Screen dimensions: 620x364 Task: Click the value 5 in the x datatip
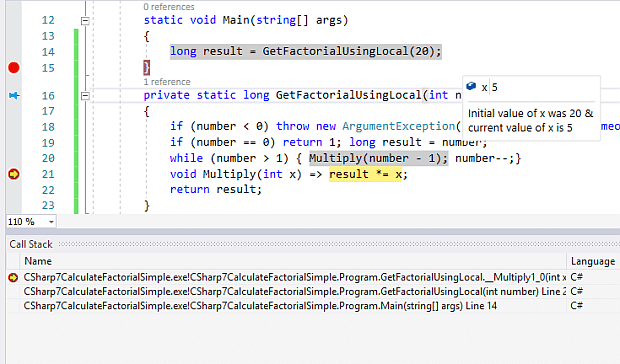(495, 87)
